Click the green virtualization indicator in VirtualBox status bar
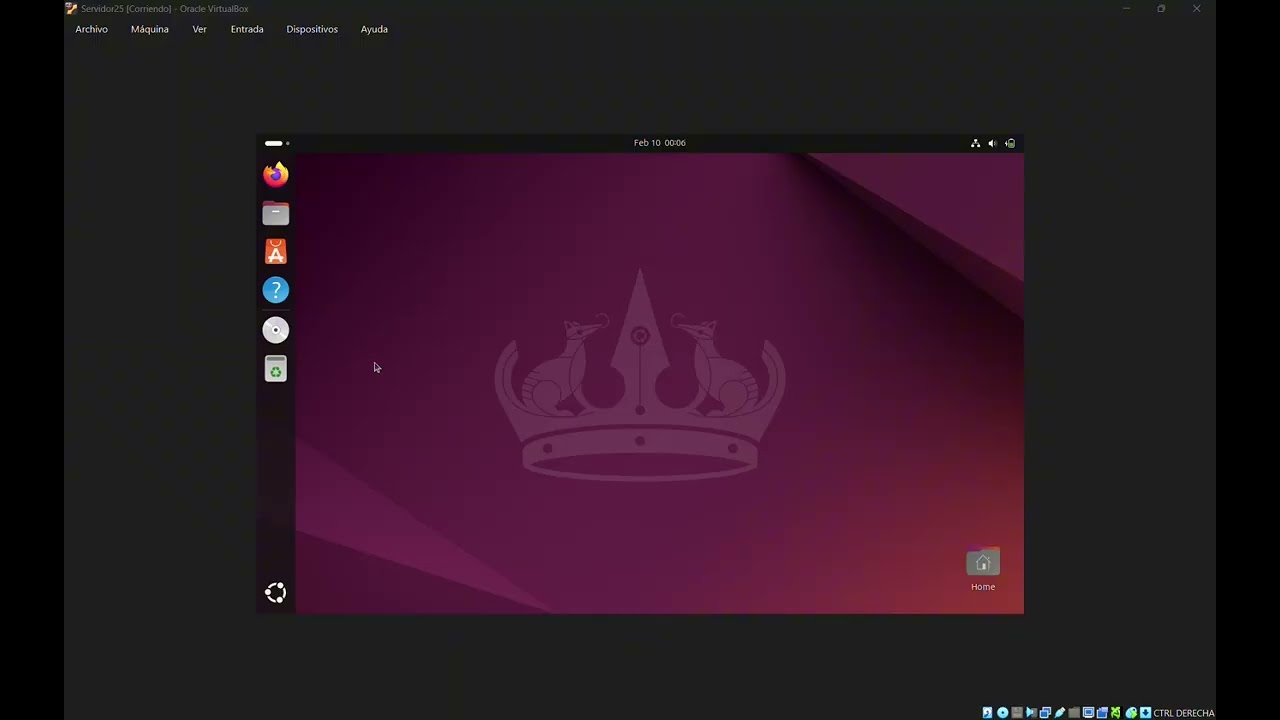Viewport: 1280px width, 720px height. point(1116,713)
